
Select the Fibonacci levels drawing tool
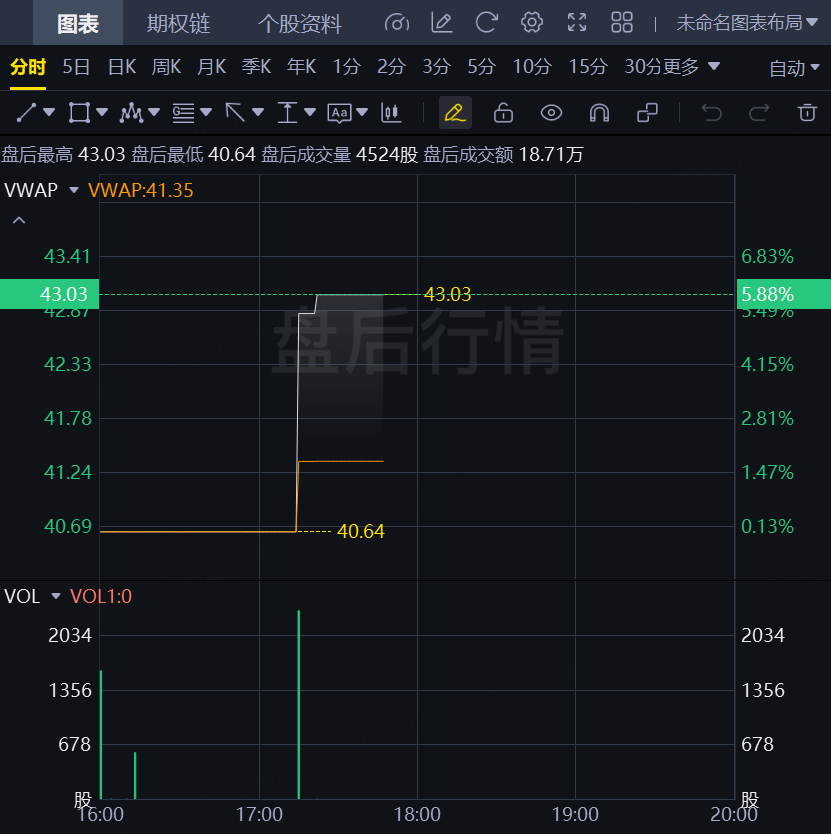184,113
